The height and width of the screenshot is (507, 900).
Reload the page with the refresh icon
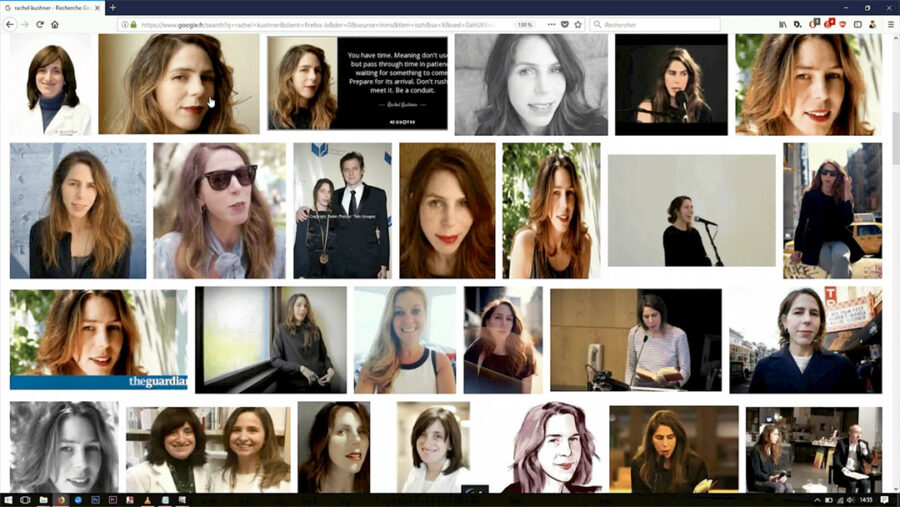(x=40, y=24)
